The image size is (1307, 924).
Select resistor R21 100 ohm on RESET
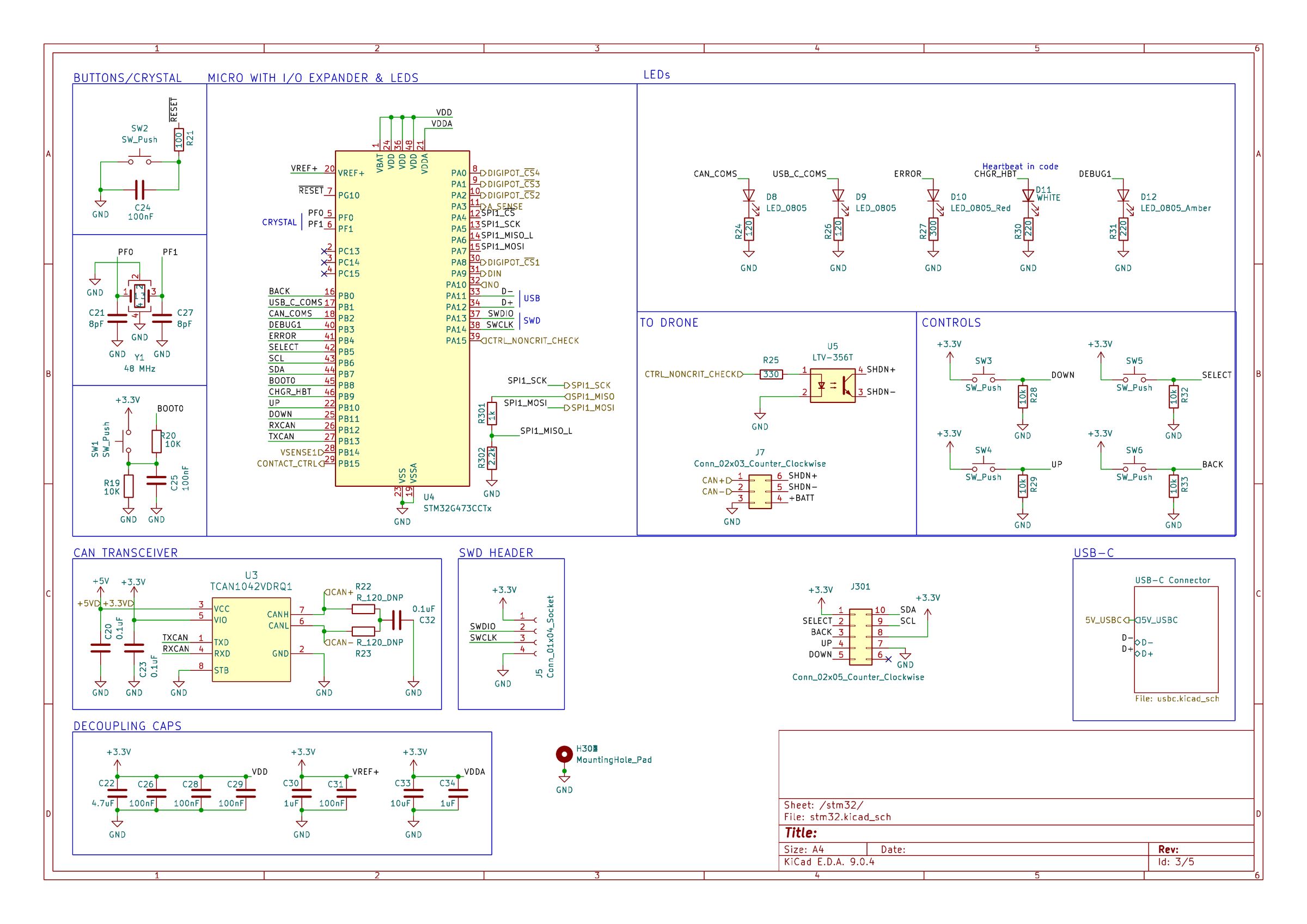click(x=179, y=139)
